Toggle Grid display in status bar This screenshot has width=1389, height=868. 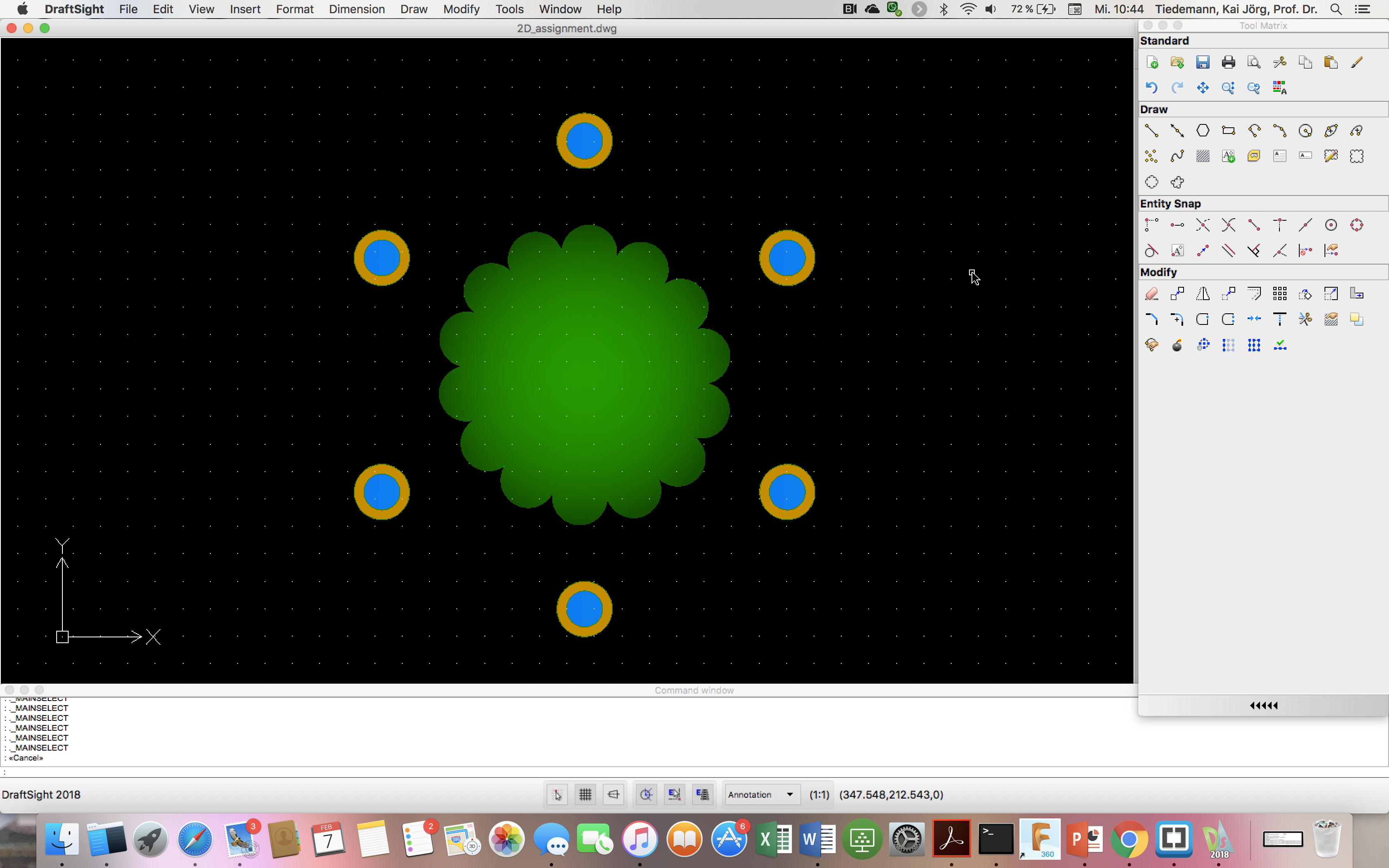point(585,794)
